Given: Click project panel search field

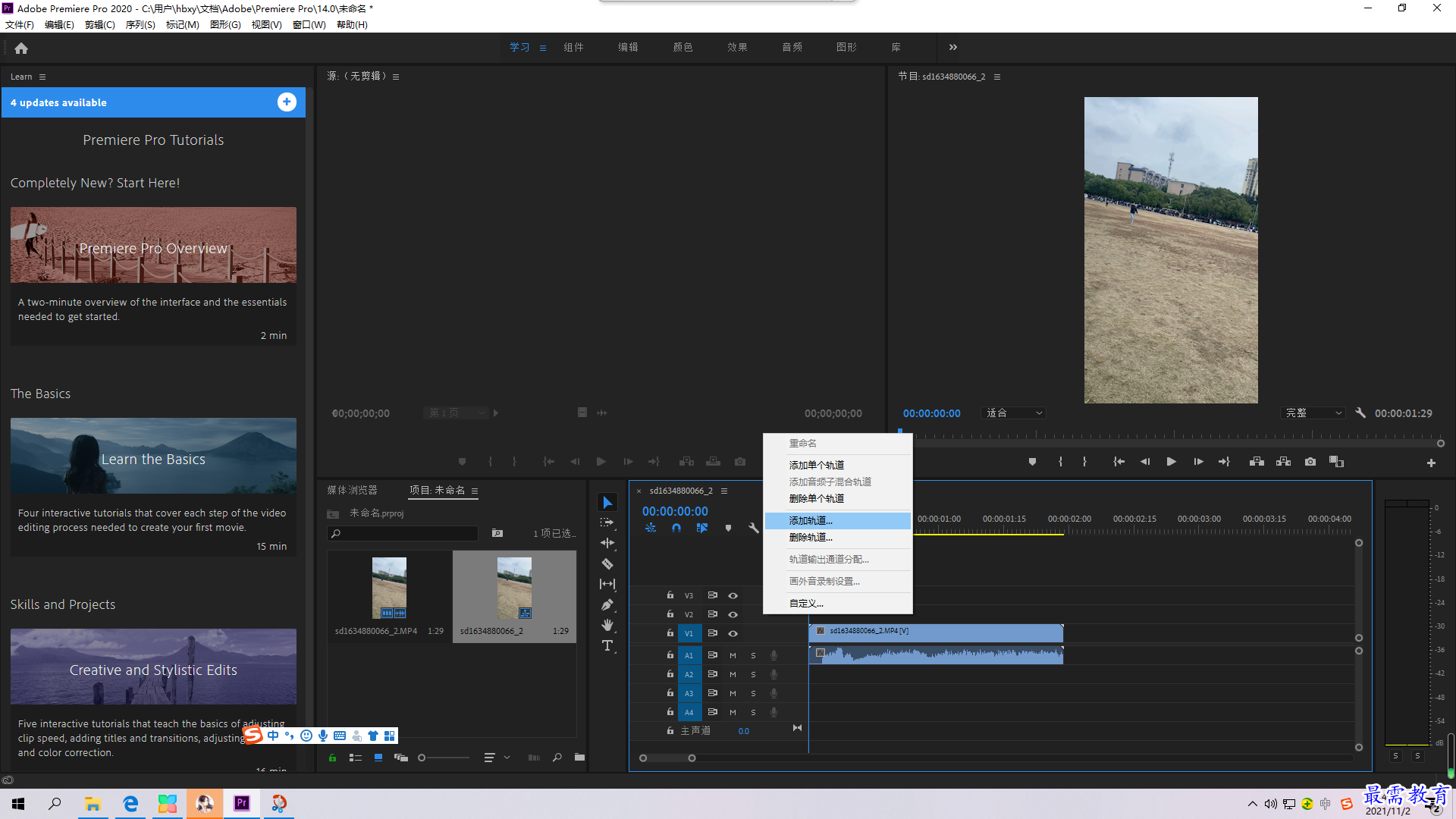Looking at the screenshot, I should click(403, 533).
